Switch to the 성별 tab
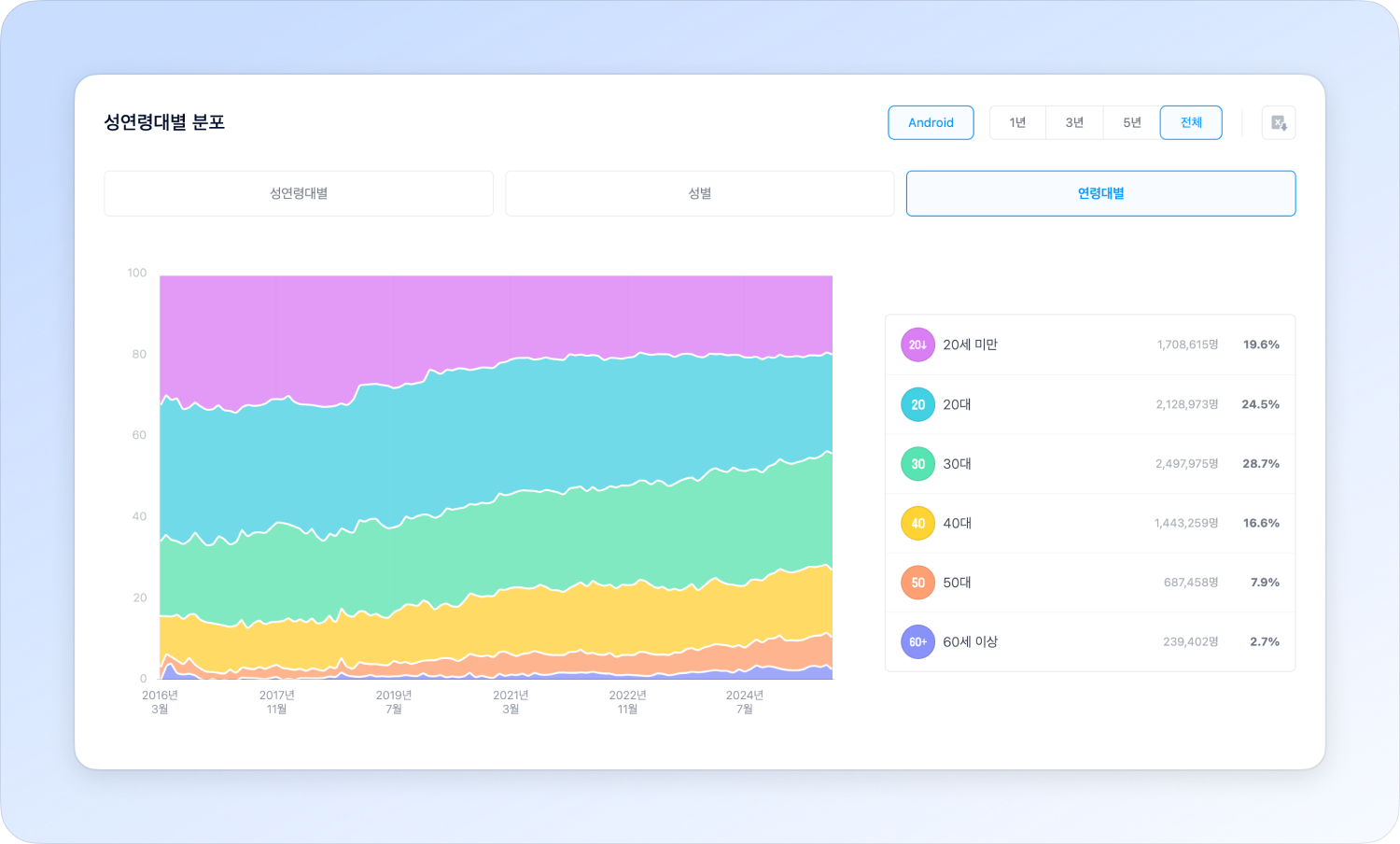1400x844 pixels. [700, 193]
